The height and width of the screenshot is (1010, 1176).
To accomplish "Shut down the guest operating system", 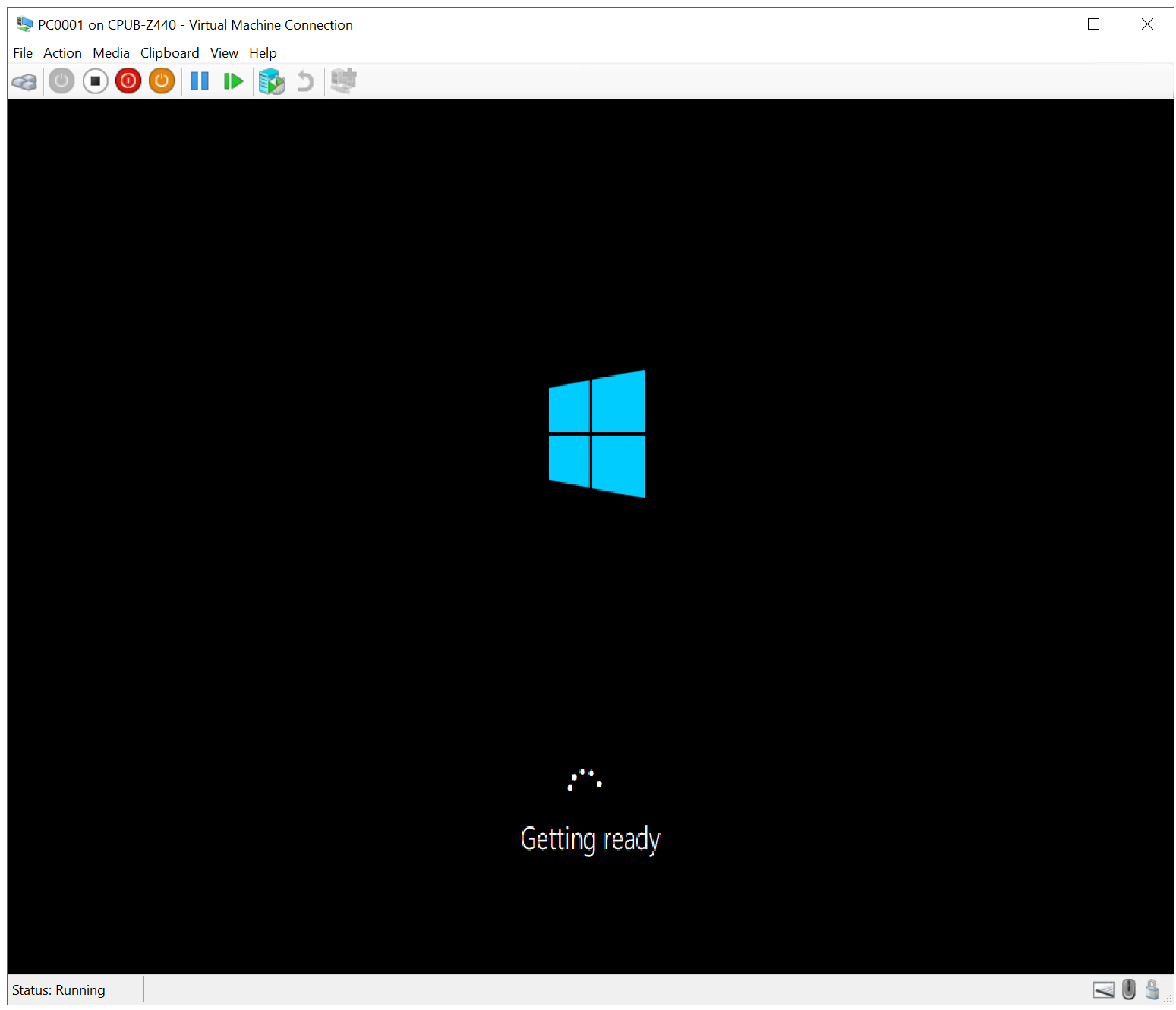I will click(128, 81).
